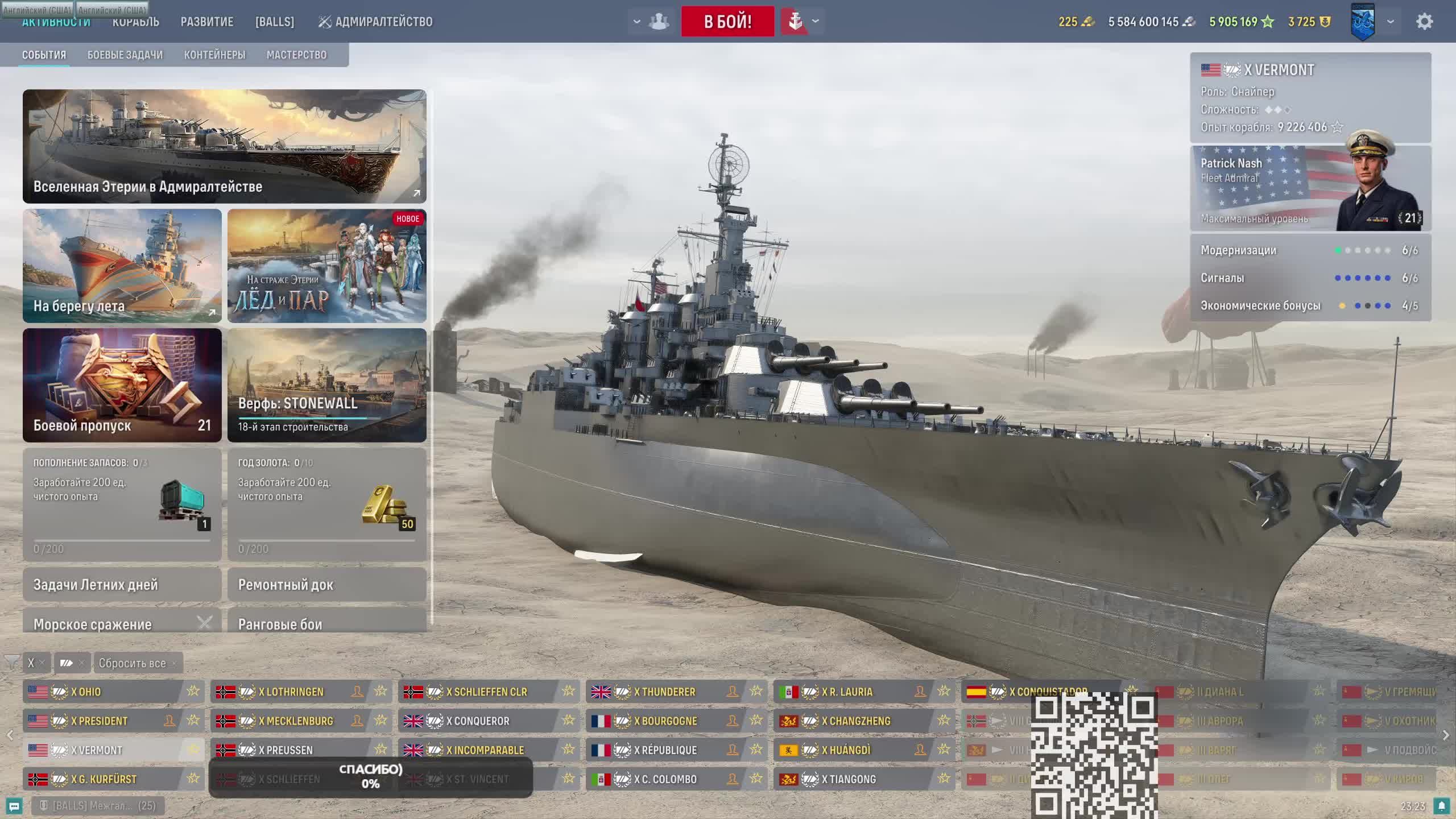Remove the battleship class filter chip

pos(81,663)
